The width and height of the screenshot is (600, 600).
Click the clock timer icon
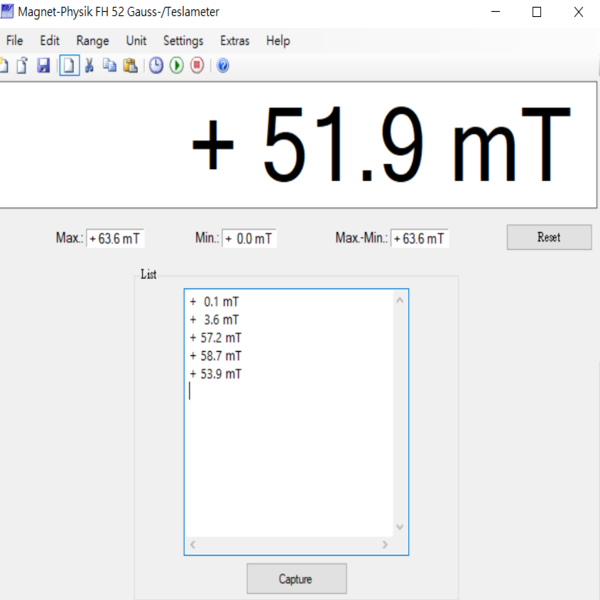(157, 66)
